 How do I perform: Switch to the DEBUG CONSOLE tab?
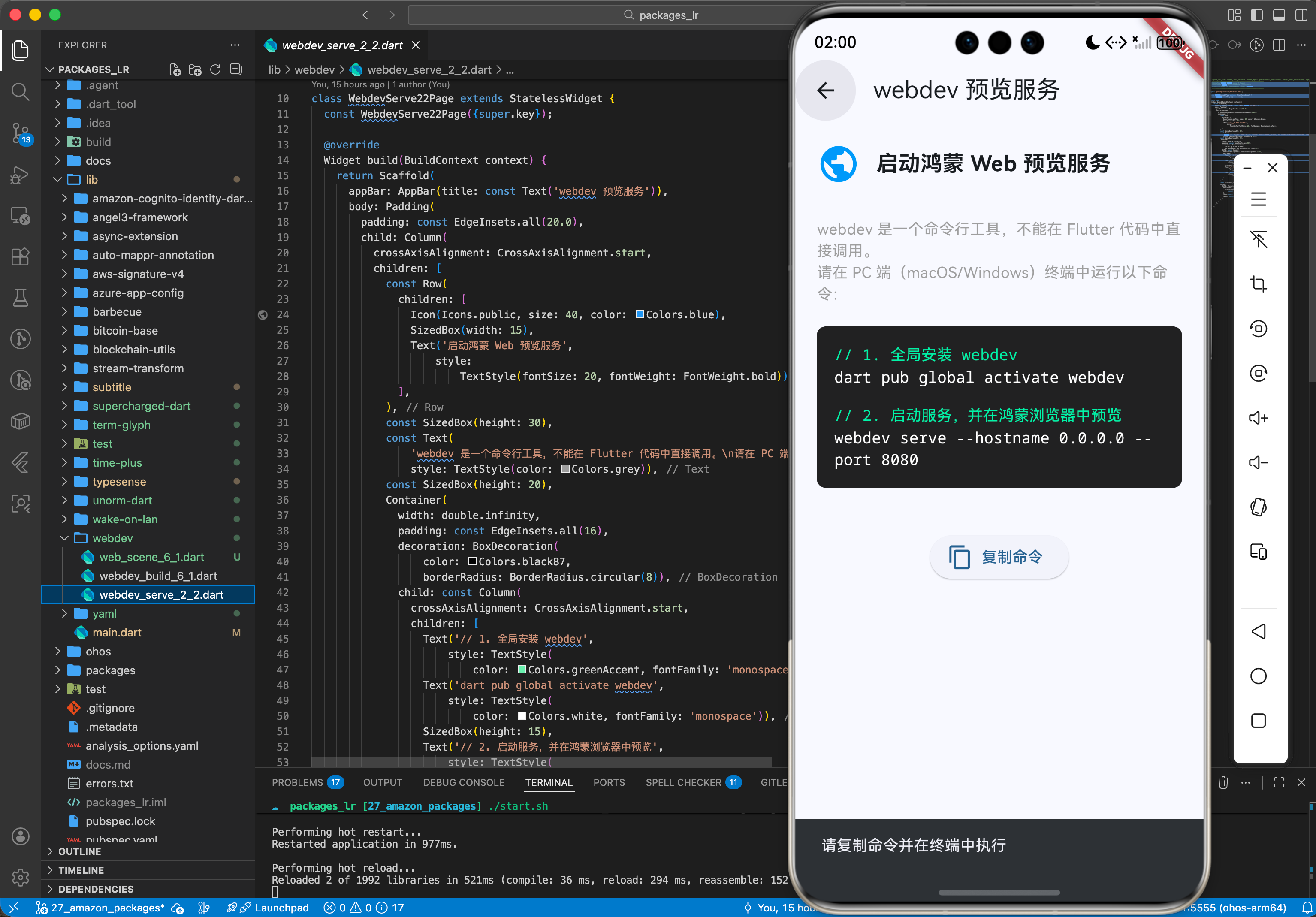(x=464, y=782)
